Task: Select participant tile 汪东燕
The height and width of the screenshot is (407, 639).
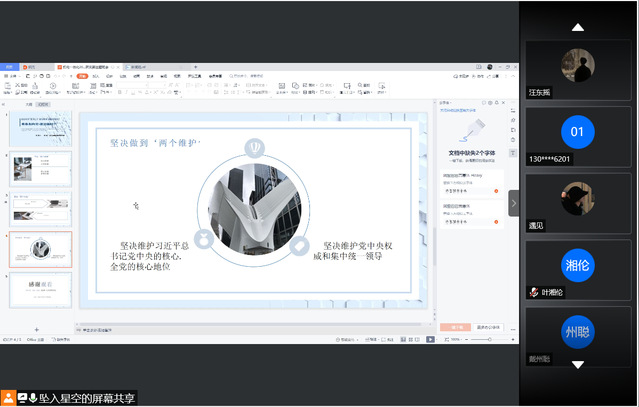Action: 576,68
